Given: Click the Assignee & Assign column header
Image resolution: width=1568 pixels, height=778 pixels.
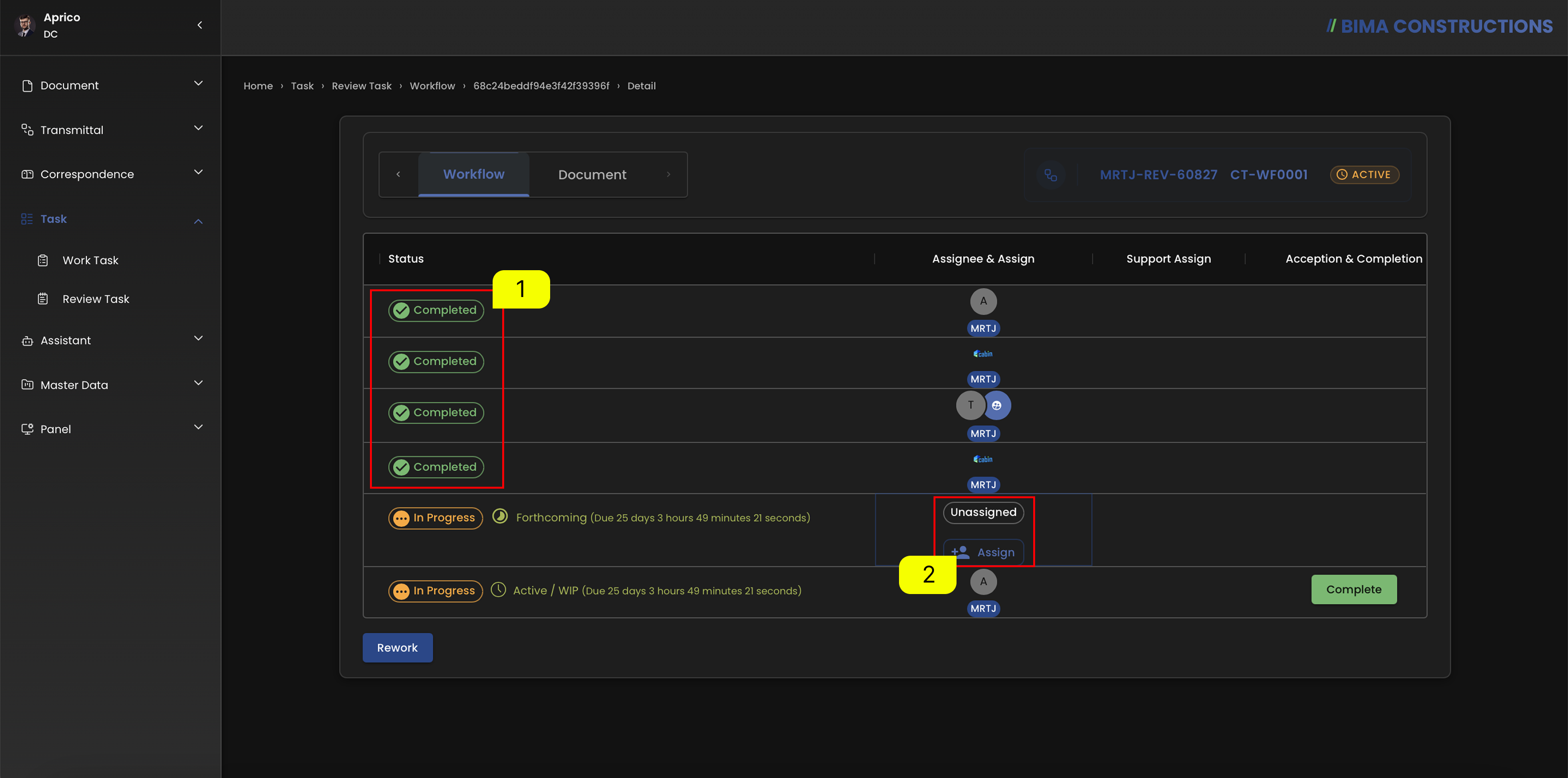Looking at the screenshot, I should point(983,259).
